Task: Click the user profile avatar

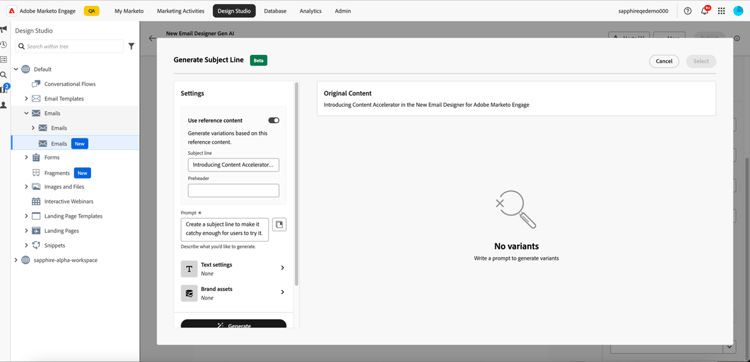Action: tap(738, 11)
